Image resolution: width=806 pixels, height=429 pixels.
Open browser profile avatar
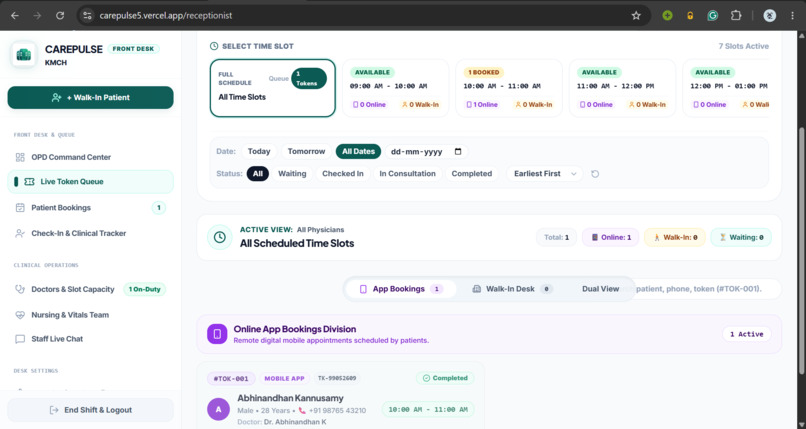coord(770,15)
